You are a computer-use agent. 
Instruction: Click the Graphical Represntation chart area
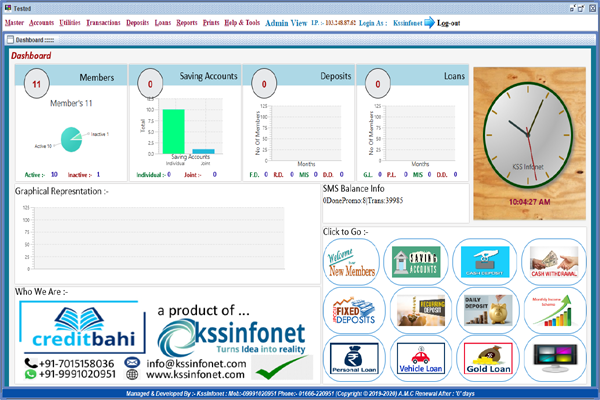tap(159, 238)
